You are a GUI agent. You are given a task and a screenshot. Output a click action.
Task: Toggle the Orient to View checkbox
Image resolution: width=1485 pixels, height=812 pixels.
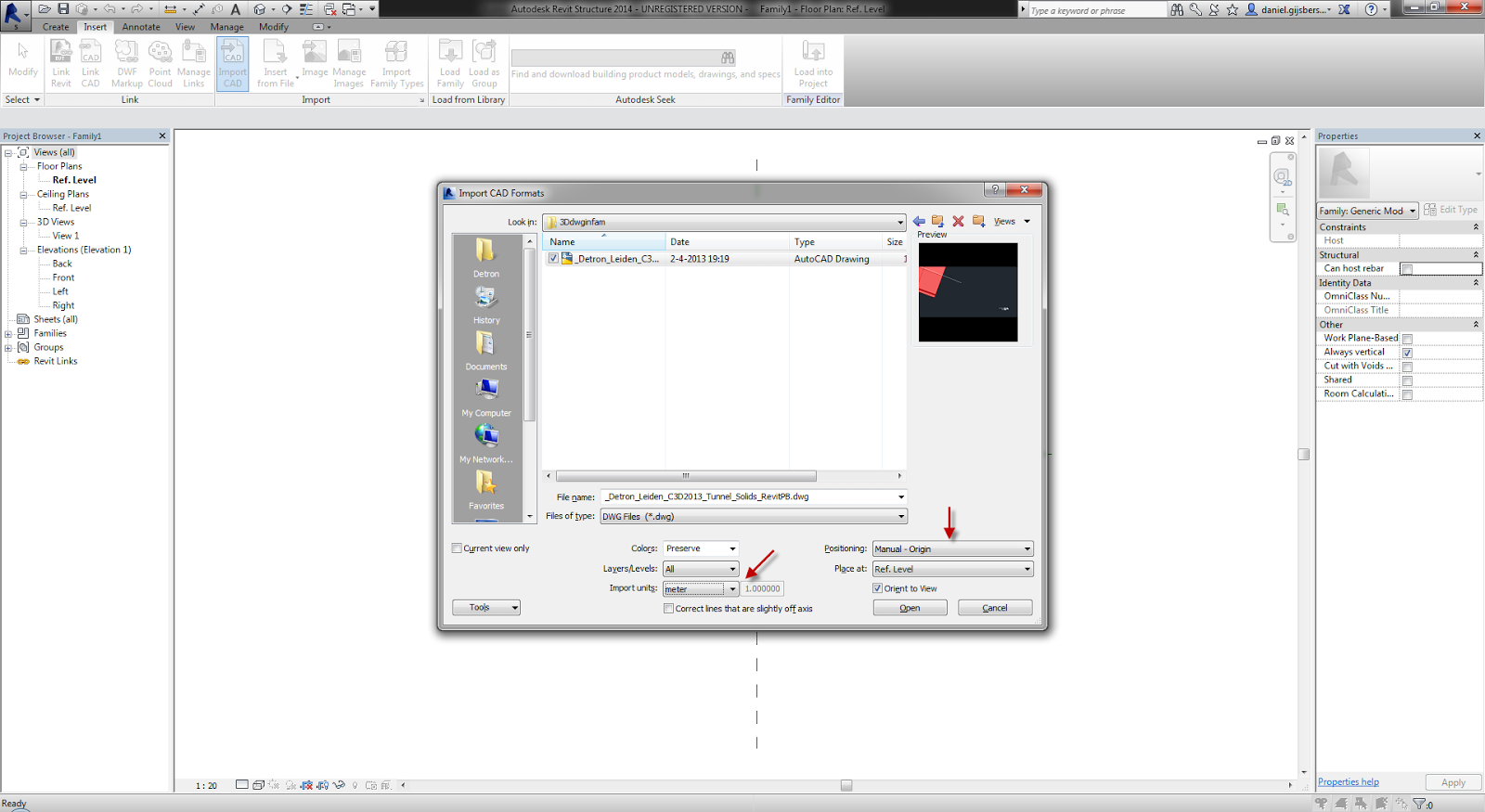point(877,588)
